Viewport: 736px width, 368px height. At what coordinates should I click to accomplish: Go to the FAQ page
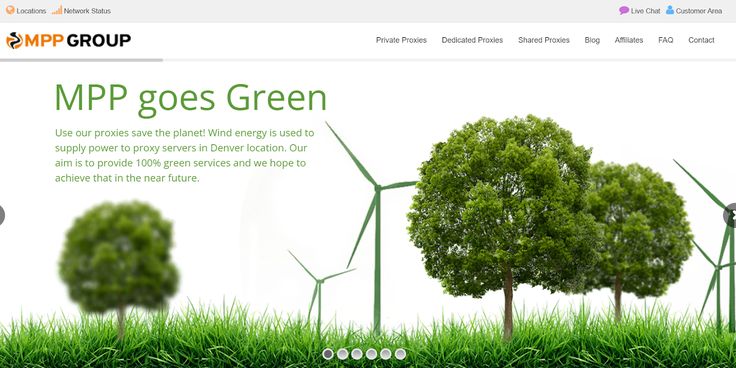pos(666,40)
